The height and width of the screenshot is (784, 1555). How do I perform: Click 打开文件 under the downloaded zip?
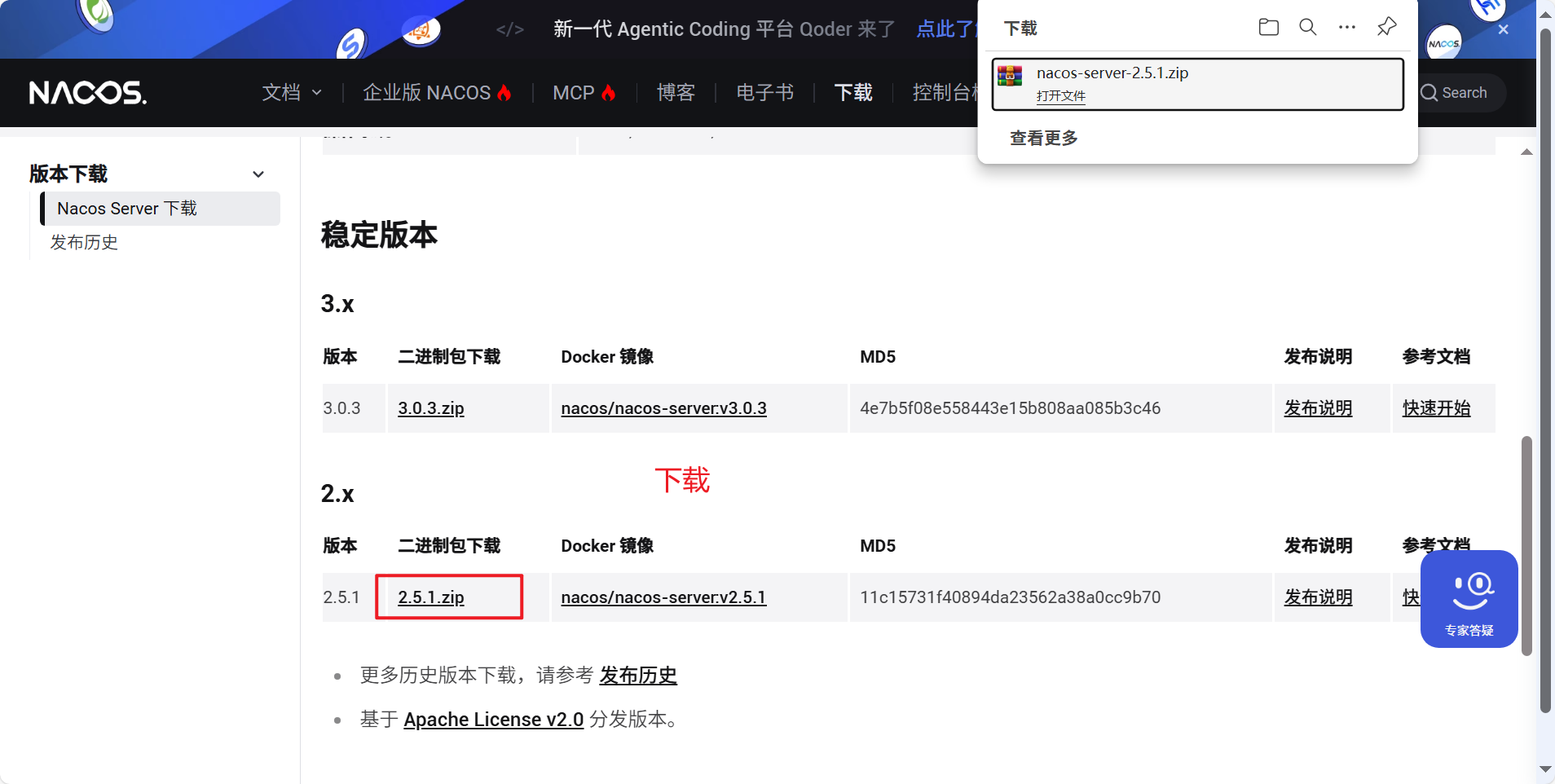(1060, 96)
